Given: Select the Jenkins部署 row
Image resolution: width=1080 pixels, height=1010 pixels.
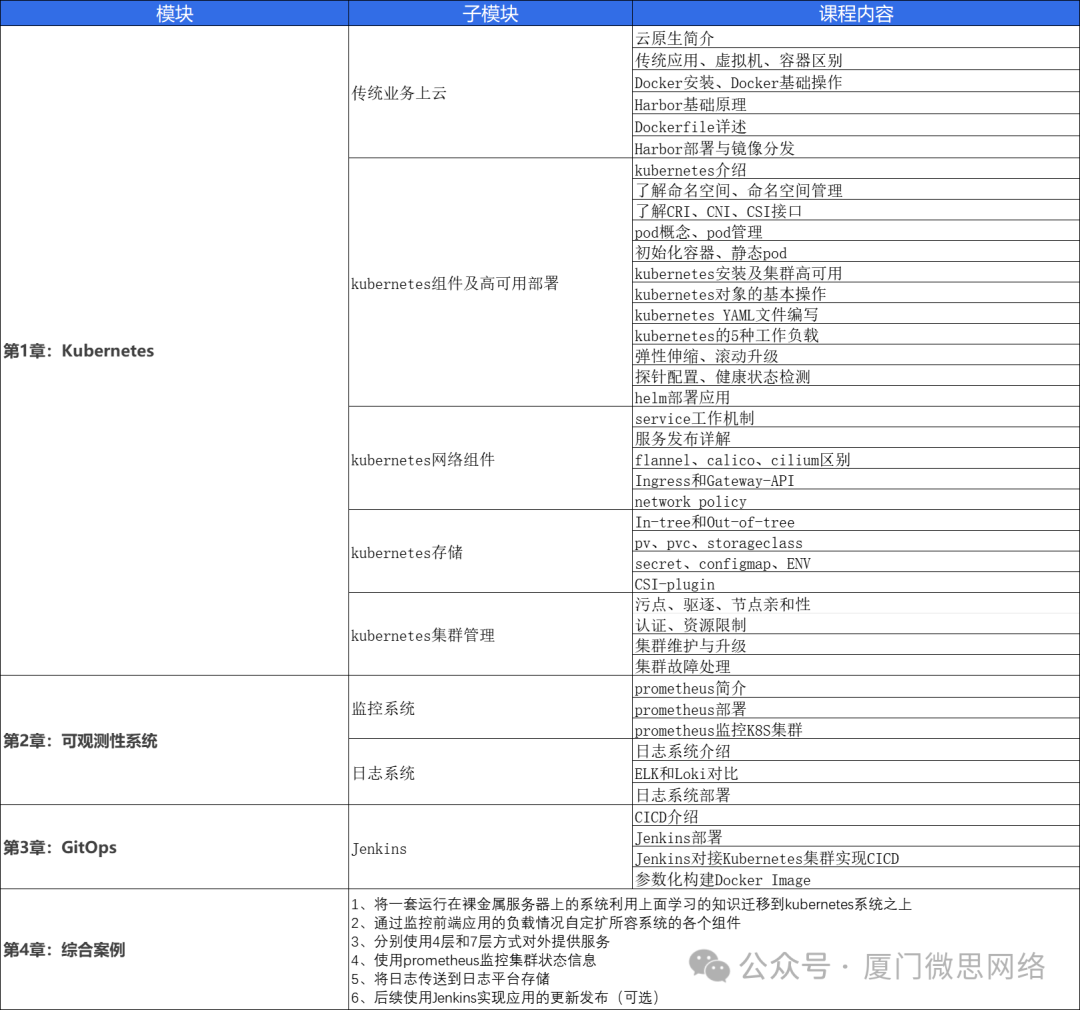Looking at the screenshot, I should (x=855, y=836).
